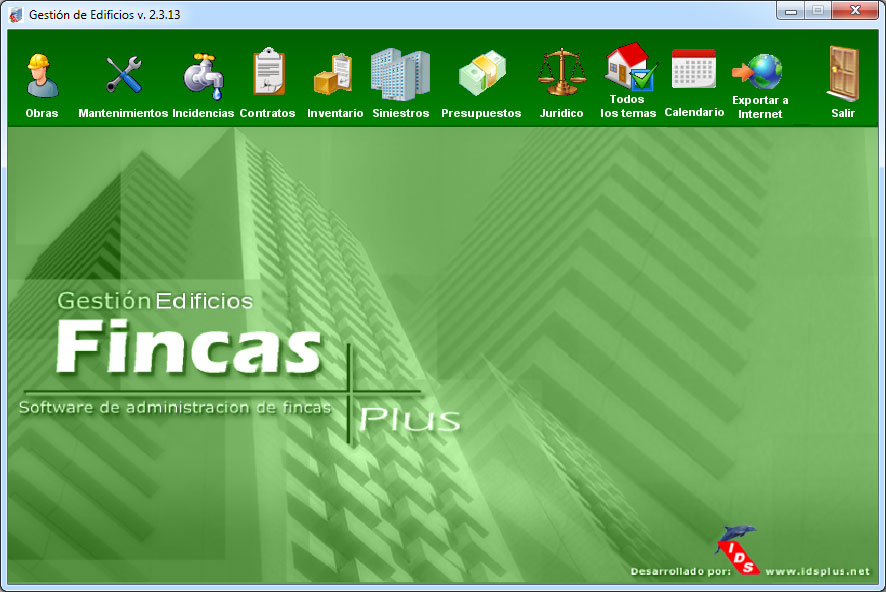The width and height of the screenshot is (886, 592).
Task: Click the IDS dolphin logo
Action: (x=737, y=550)
